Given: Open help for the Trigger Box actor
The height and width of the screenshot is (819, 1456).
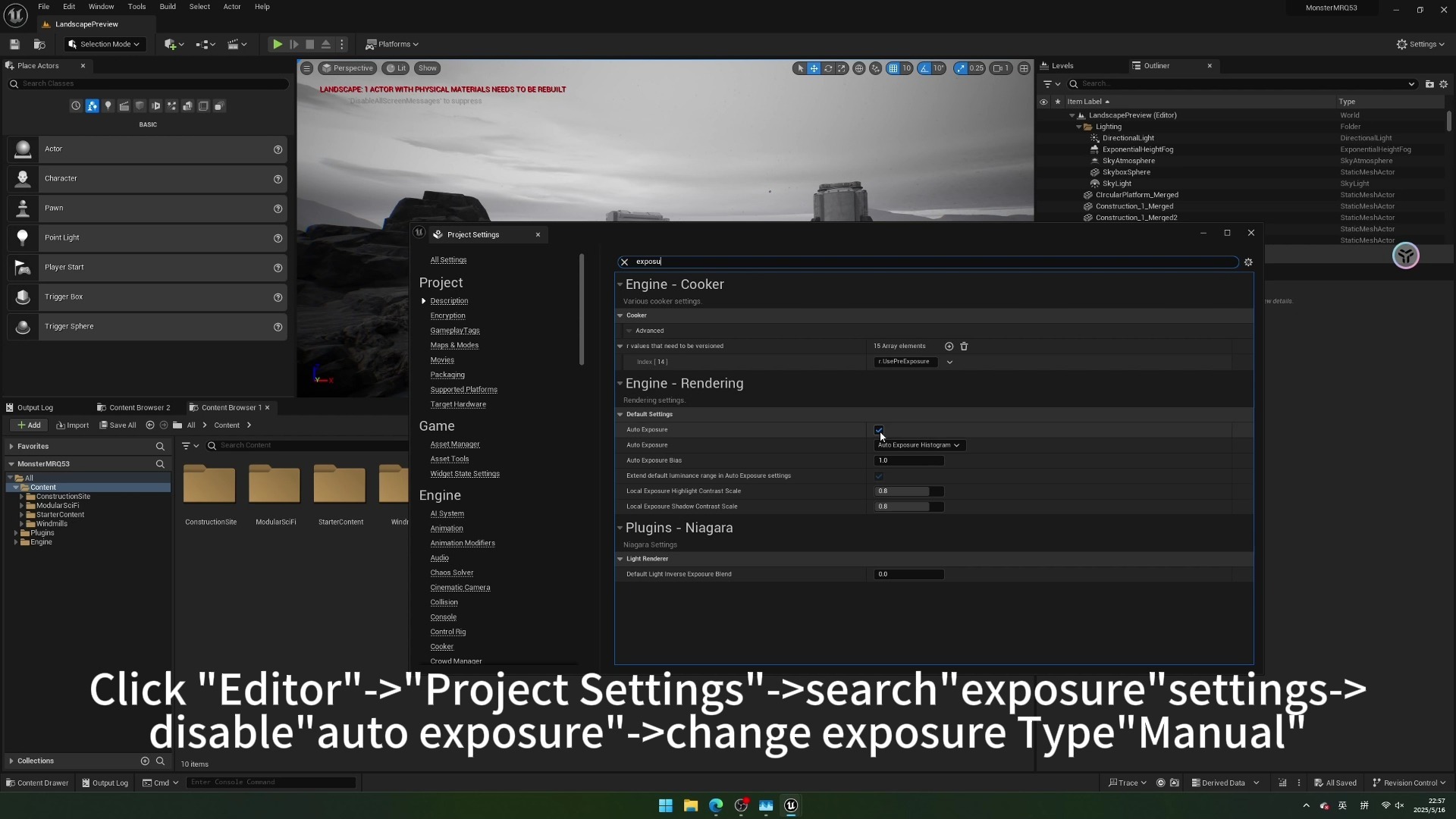Looking at the screenshot, I should (278, 297).
